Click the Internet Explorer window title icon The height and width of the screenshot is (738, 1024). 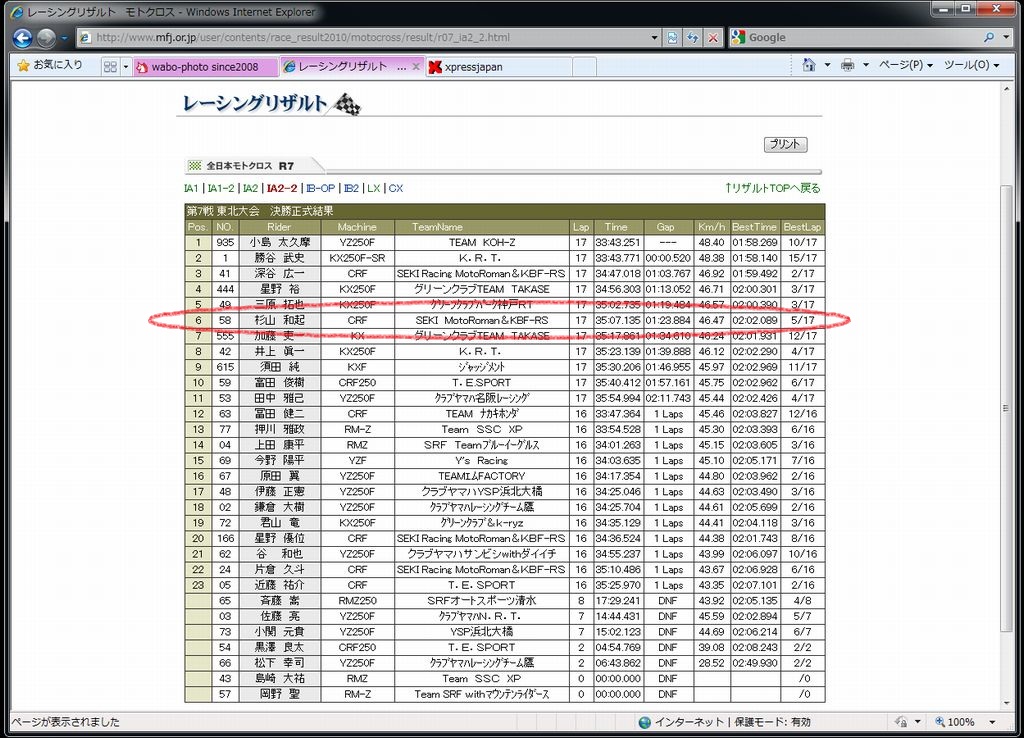[x=16, y=12]
